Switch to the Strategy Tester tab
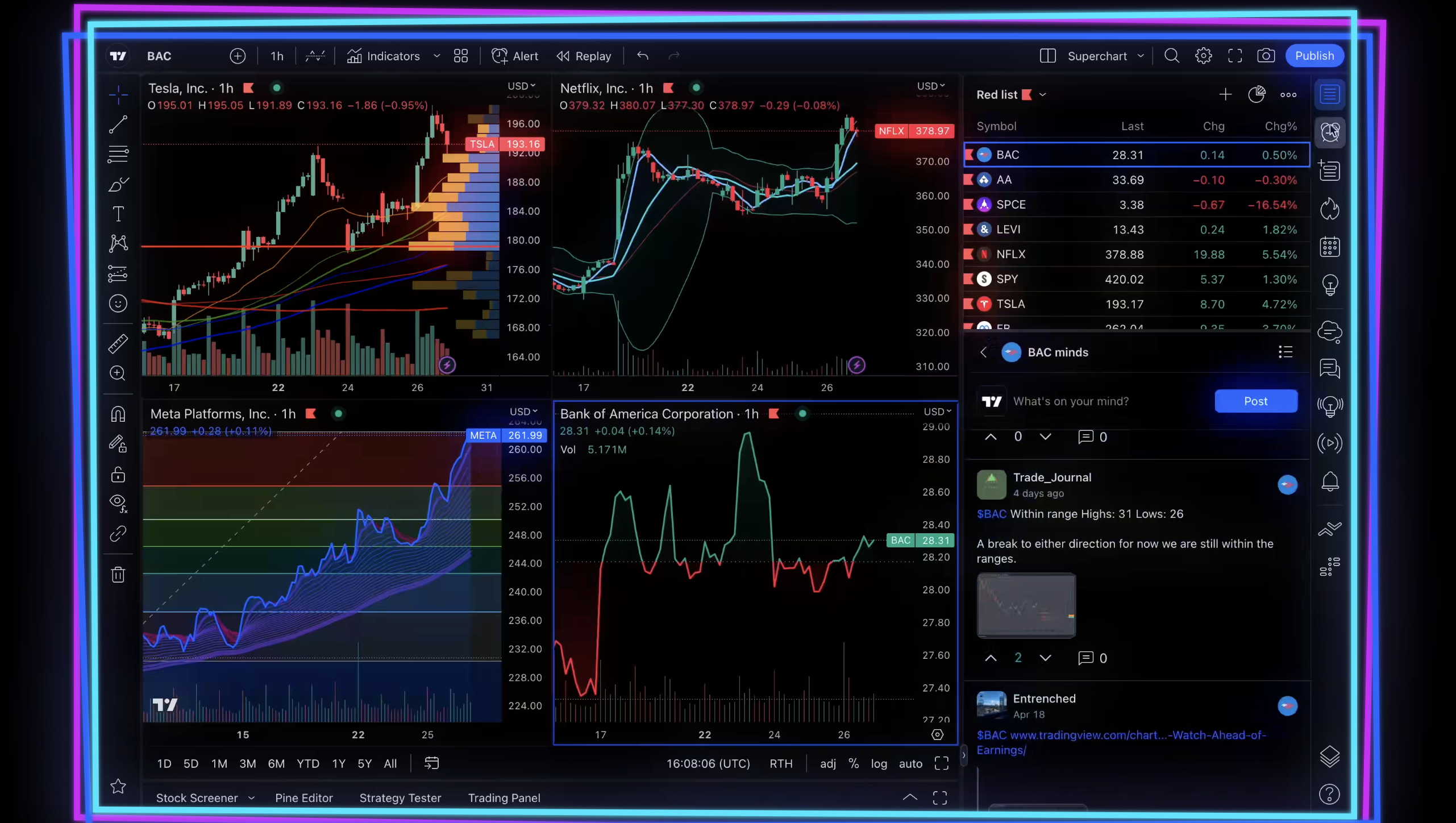 pos(400,798)
